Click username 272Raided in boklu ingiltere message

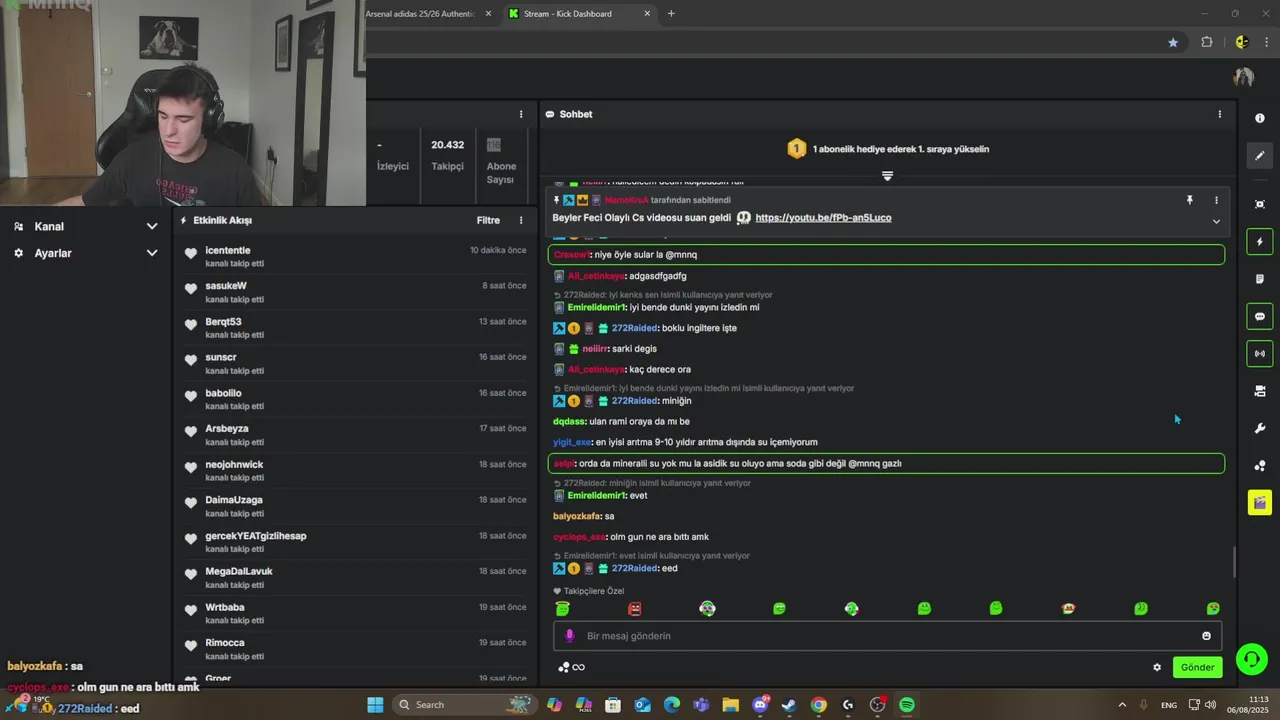(634, 328)
